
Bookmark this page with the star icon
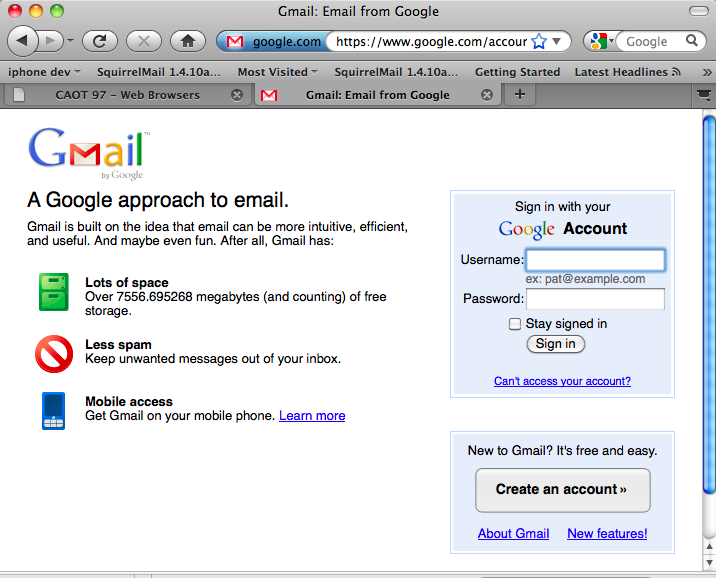coord(539,41)
